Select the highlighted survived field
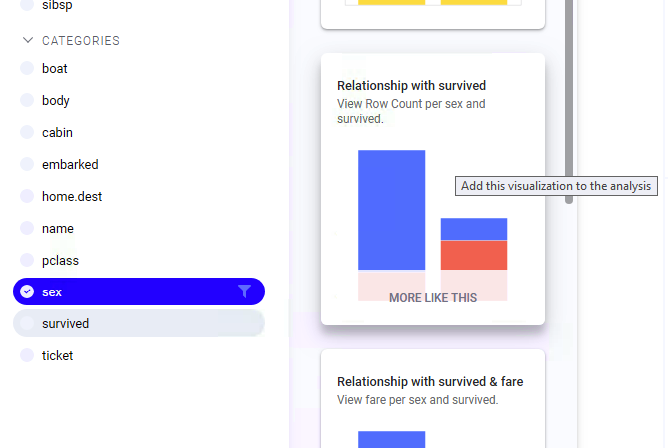This screenshot has height=448, width=668. point(139,323)
